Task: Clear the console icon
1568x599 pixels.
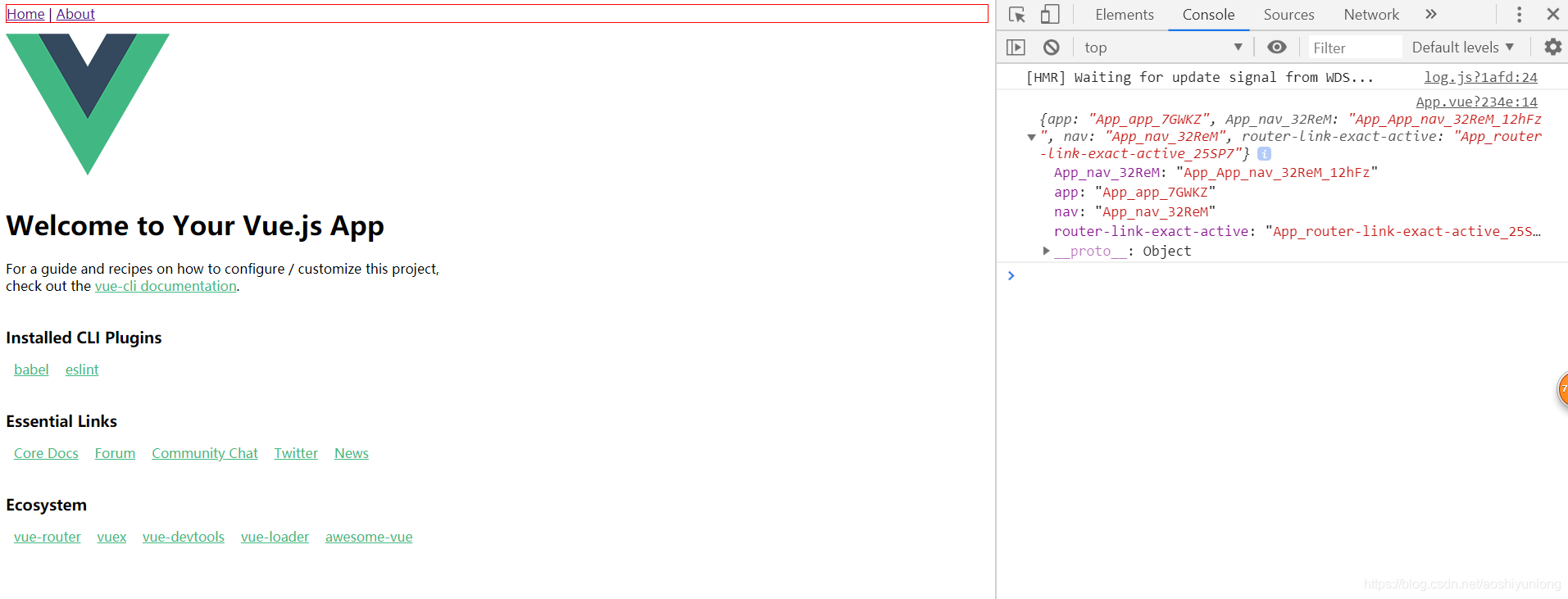Action: (1052, 48)
